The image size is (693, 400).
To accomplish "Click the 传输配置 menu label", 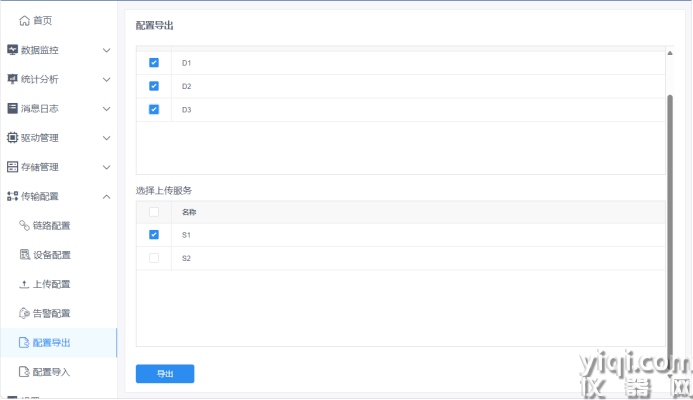I will [x=39, y=196].
